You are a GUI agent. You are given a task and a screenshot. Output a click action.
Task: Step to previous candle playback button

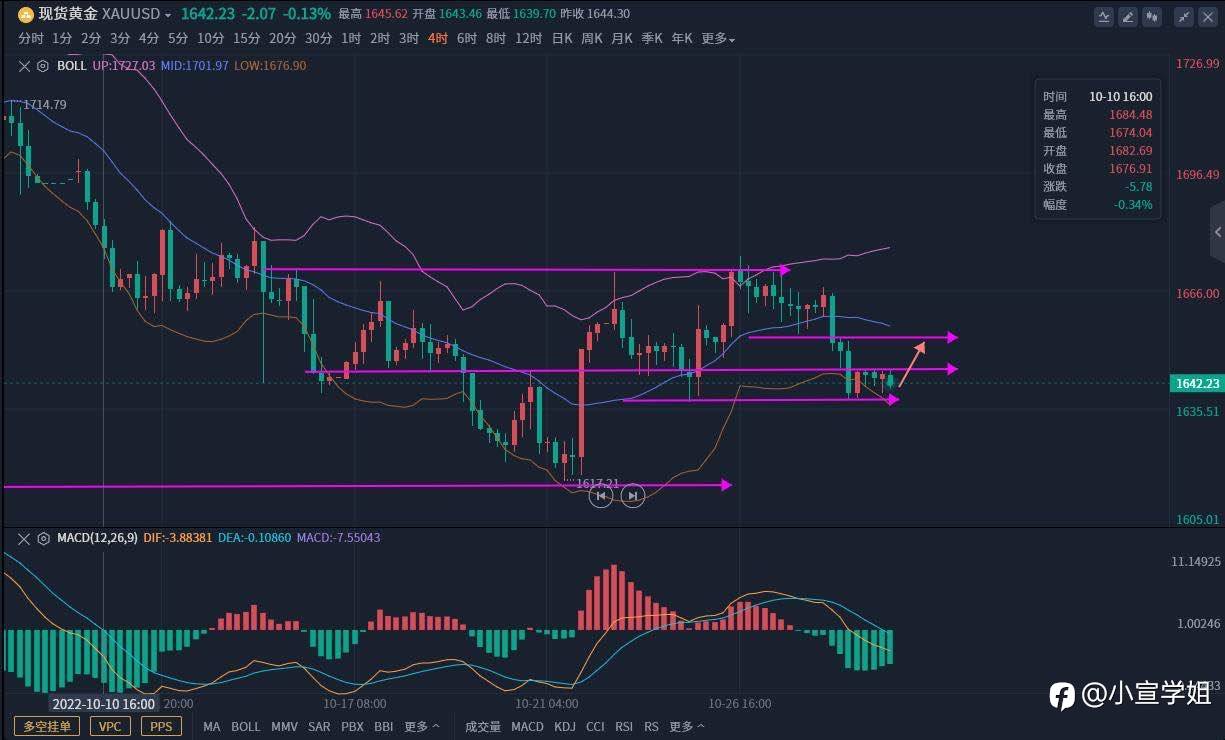tap(600, 495)
